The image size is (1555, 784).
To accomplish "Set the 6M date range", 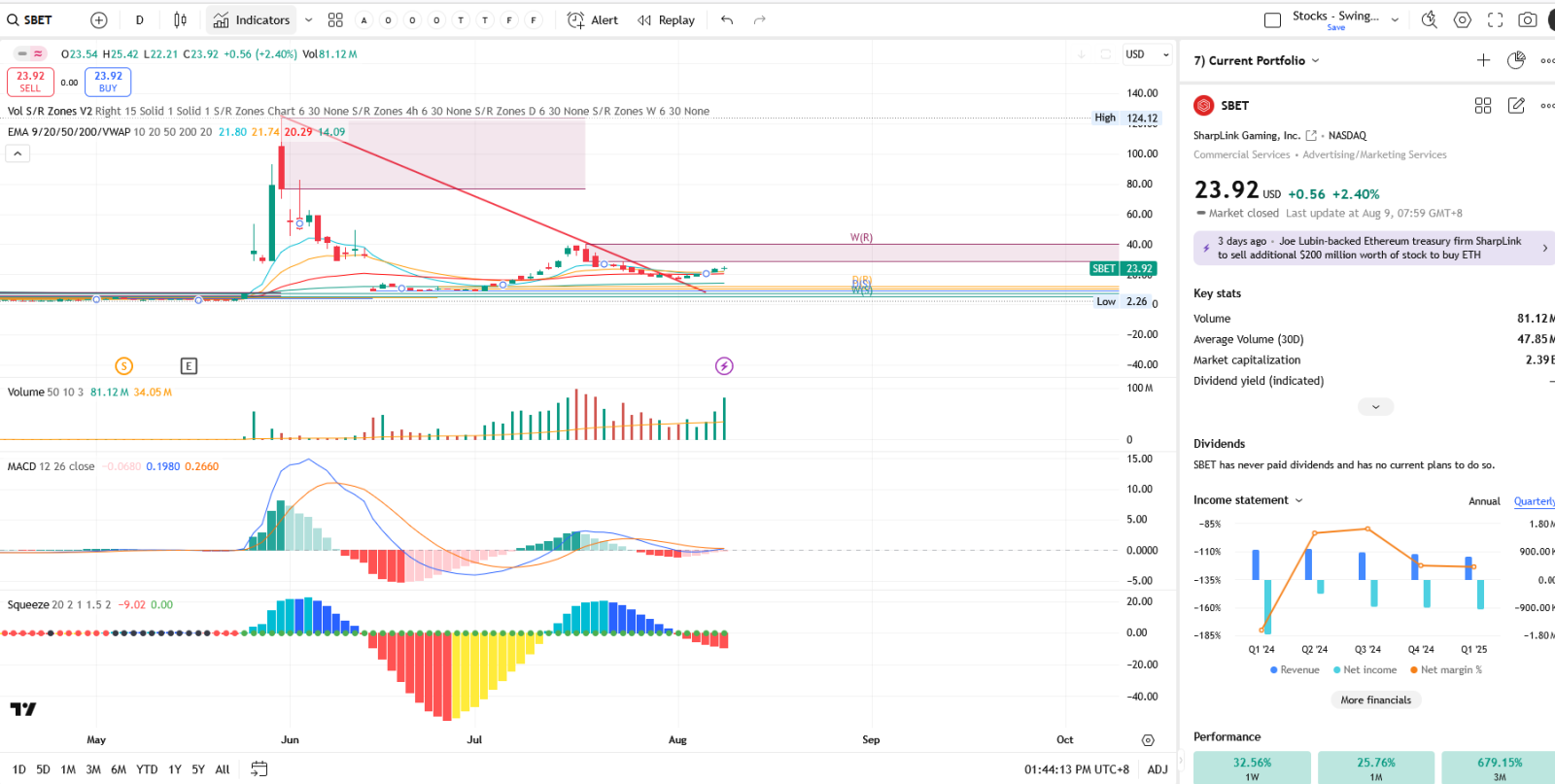I will click(119, 769).
